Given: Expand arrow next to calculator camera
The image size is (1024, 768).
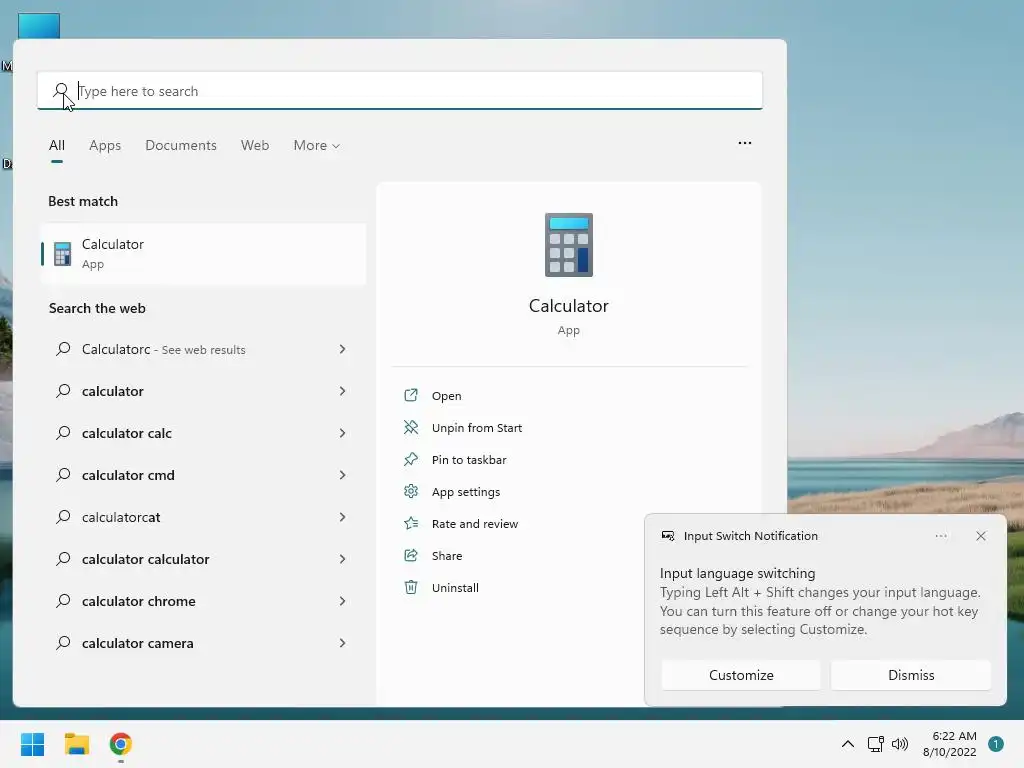Looking at the screenshot, I should pyautogui.click(x=342, y=643).
